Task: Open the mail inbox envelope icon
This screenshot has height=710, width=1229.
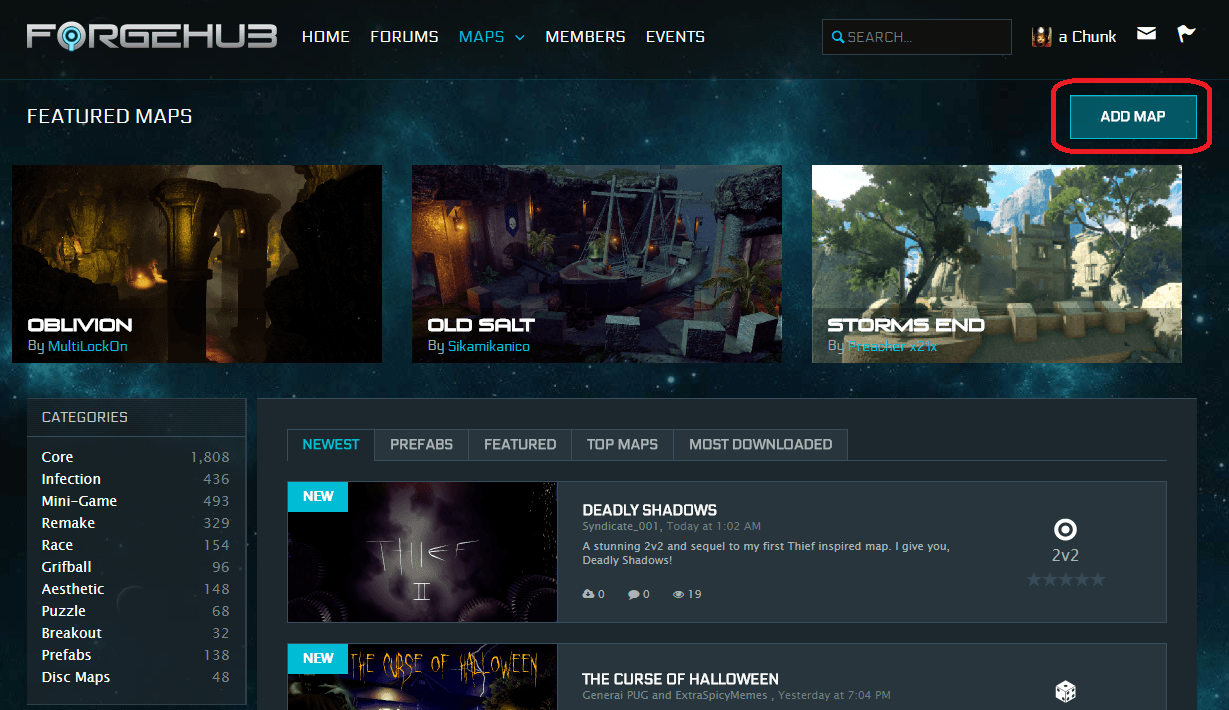Action: click(1146, 34)
